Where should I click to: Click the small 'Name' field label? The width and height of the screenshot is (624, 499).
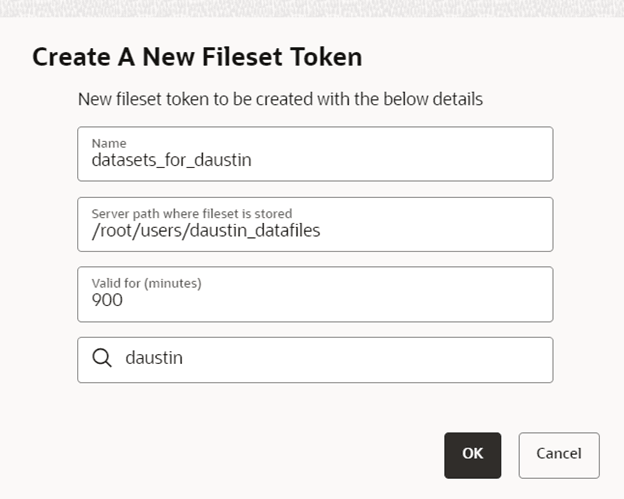109,143
